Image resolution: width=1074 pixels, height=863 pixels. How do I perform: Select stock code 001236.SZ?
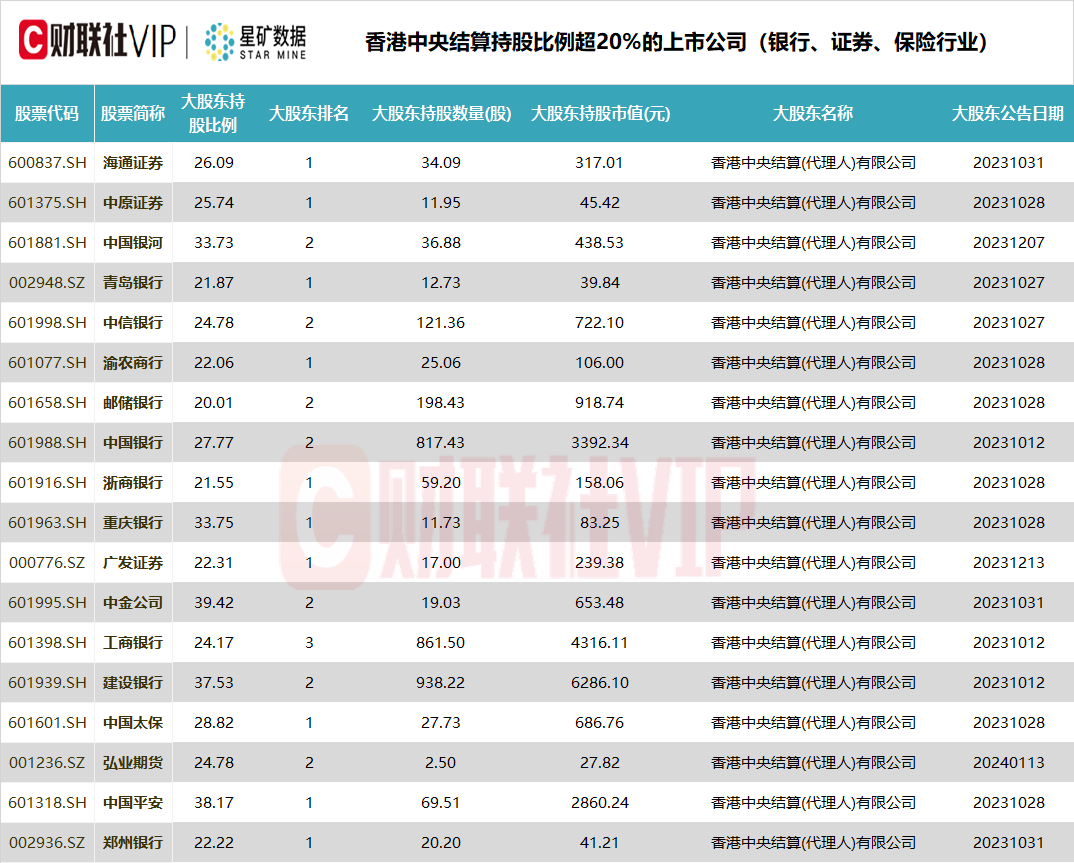point(47,762)
